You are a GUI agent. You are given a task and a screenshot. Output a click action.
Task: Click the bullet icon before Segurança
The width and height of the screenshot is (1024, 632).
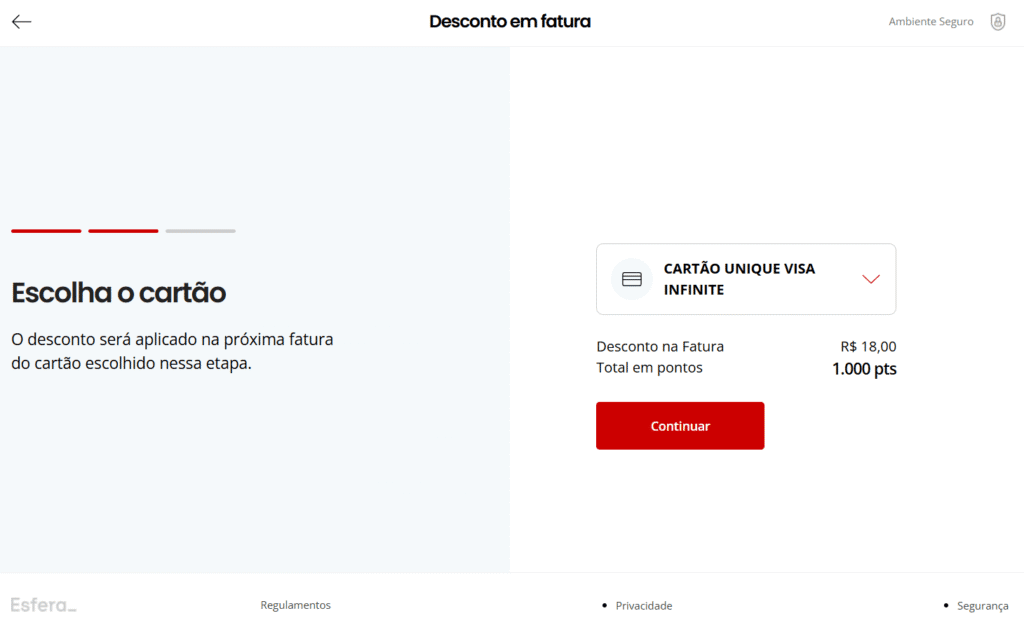point(944,606)
